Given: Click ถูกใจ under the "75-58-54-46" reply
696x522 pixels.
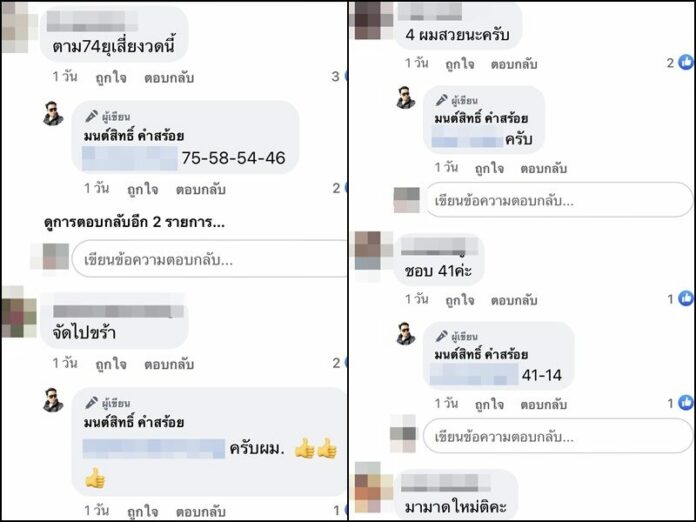Looking at the screenshot, I should [x=142, y=190].
